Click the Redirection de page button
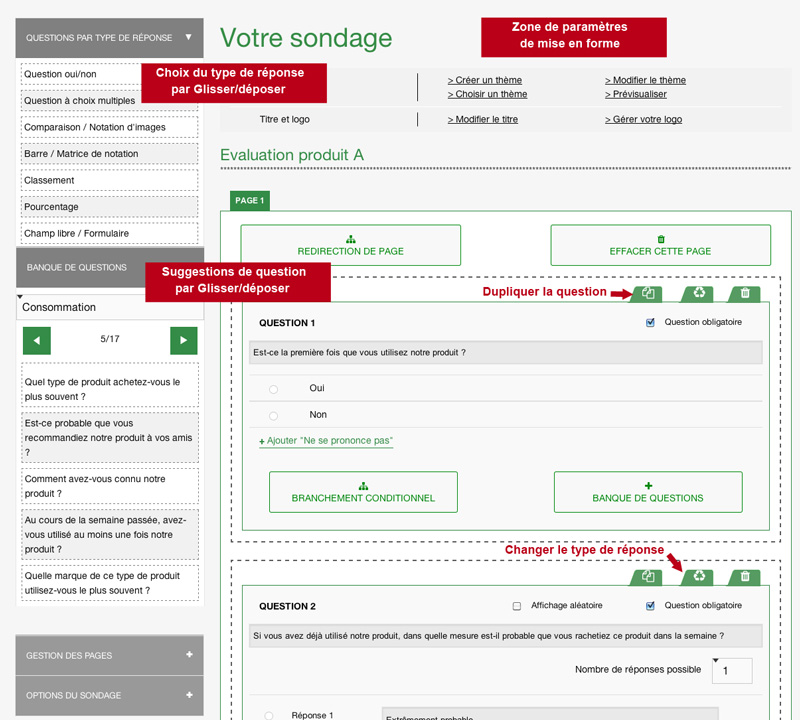Viewport: 800px width, 720px height. click(x=351, y=245)
